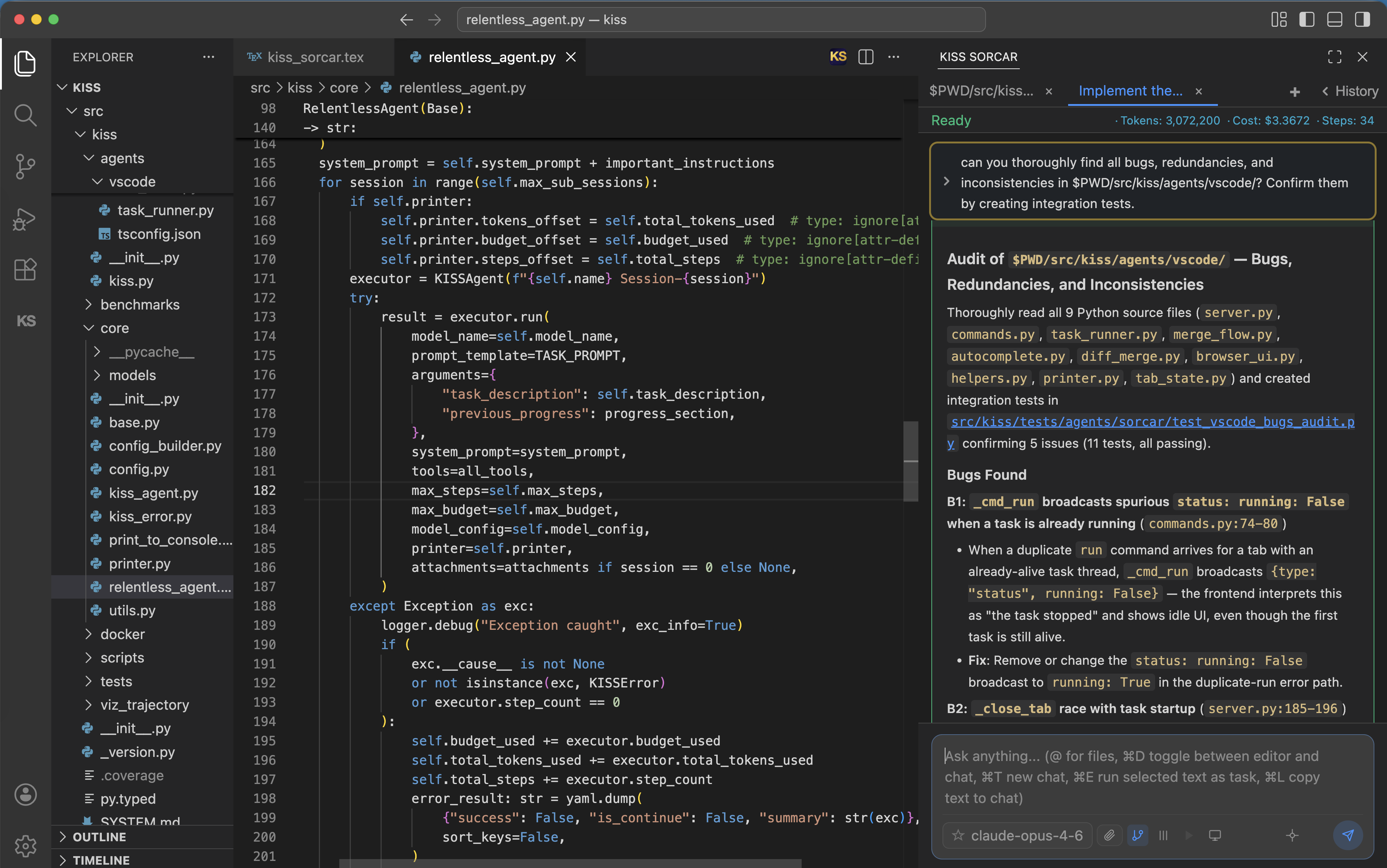Send the message with paper plane button
Screen dimensions: 1387x868
1348,835
